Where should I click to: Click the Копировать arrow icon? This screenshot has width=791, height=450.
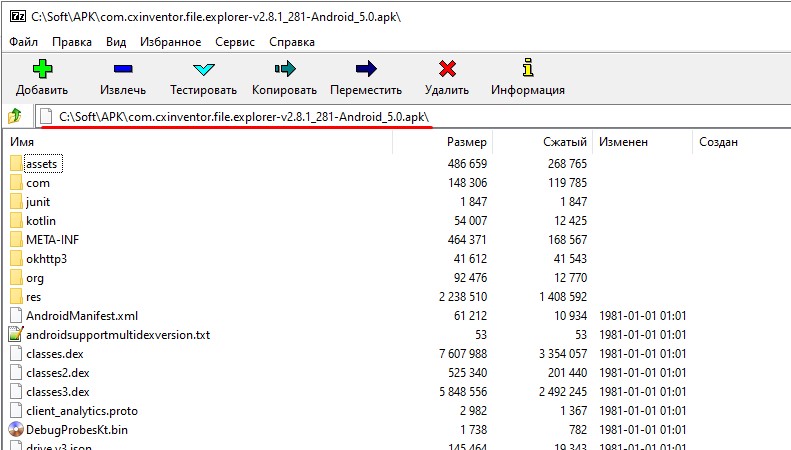285,69
